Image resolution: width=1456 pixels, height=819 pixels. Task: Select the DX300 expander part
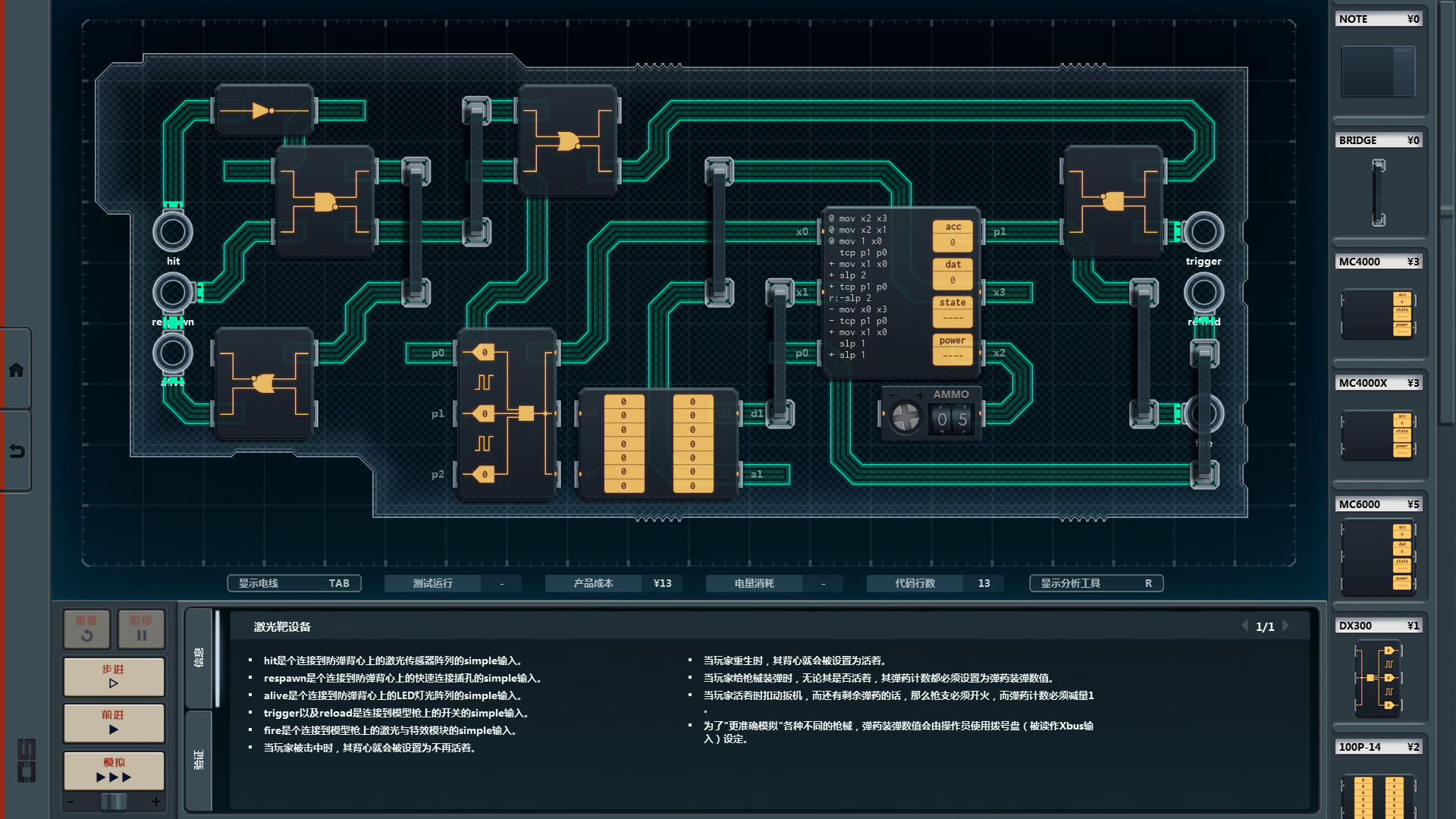pos(1378,679)
